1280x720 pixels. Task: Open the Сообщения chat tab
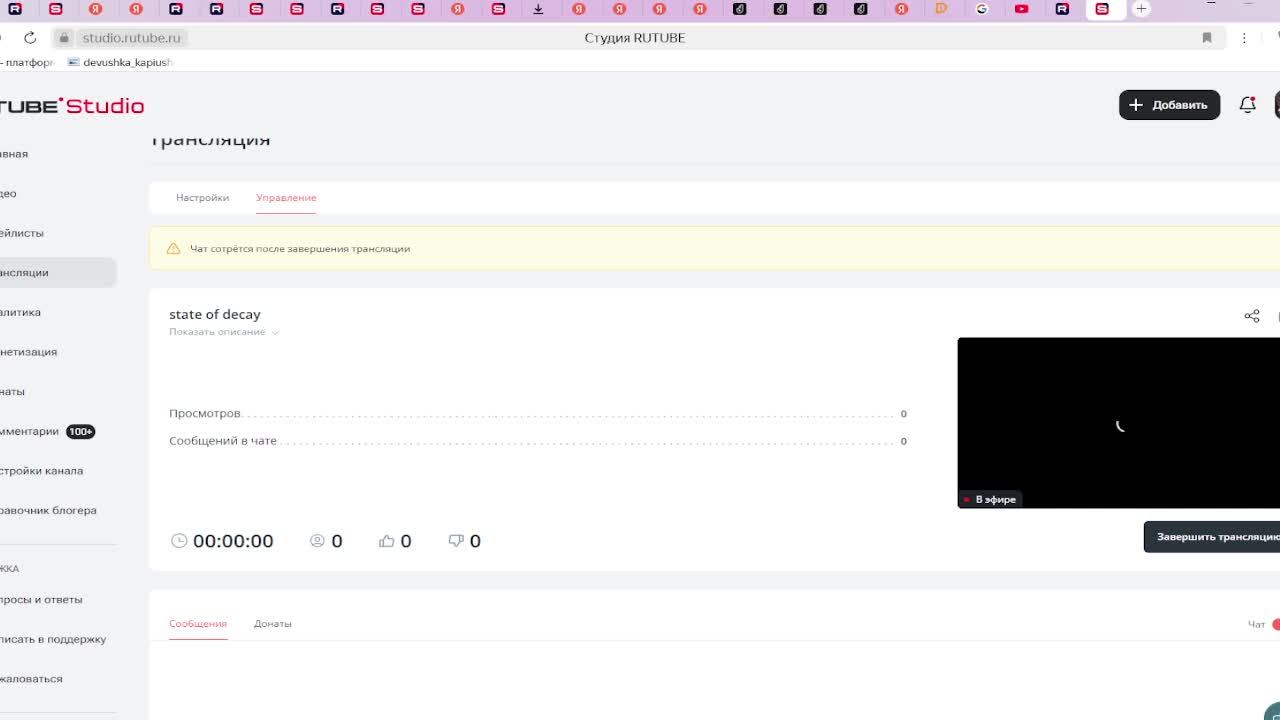[x=198, y=624]
